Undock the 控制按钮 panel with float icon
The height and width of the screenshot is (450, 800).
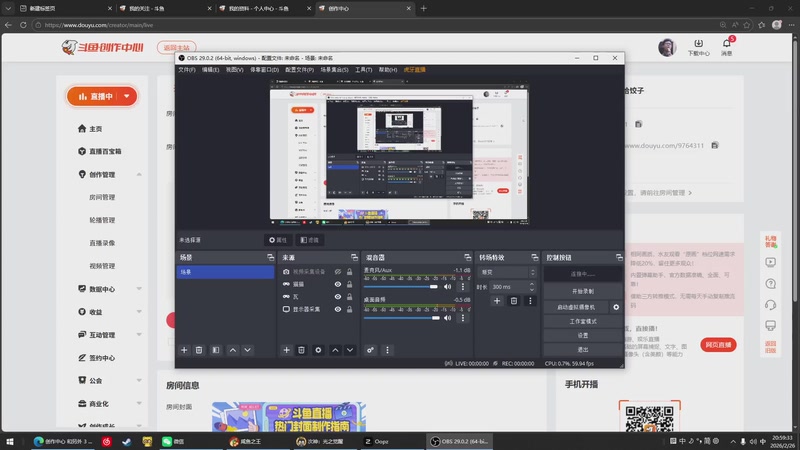pyautogui.click(x=619, y=258)
